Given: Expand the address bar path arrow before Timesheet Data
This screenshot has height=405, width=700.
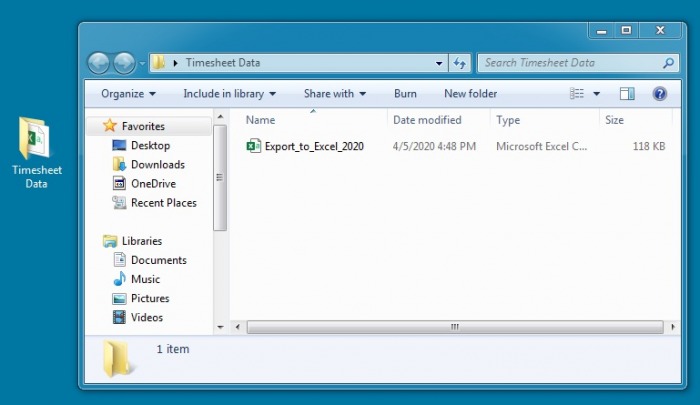Looking at the screenshot, I should 175,63.
